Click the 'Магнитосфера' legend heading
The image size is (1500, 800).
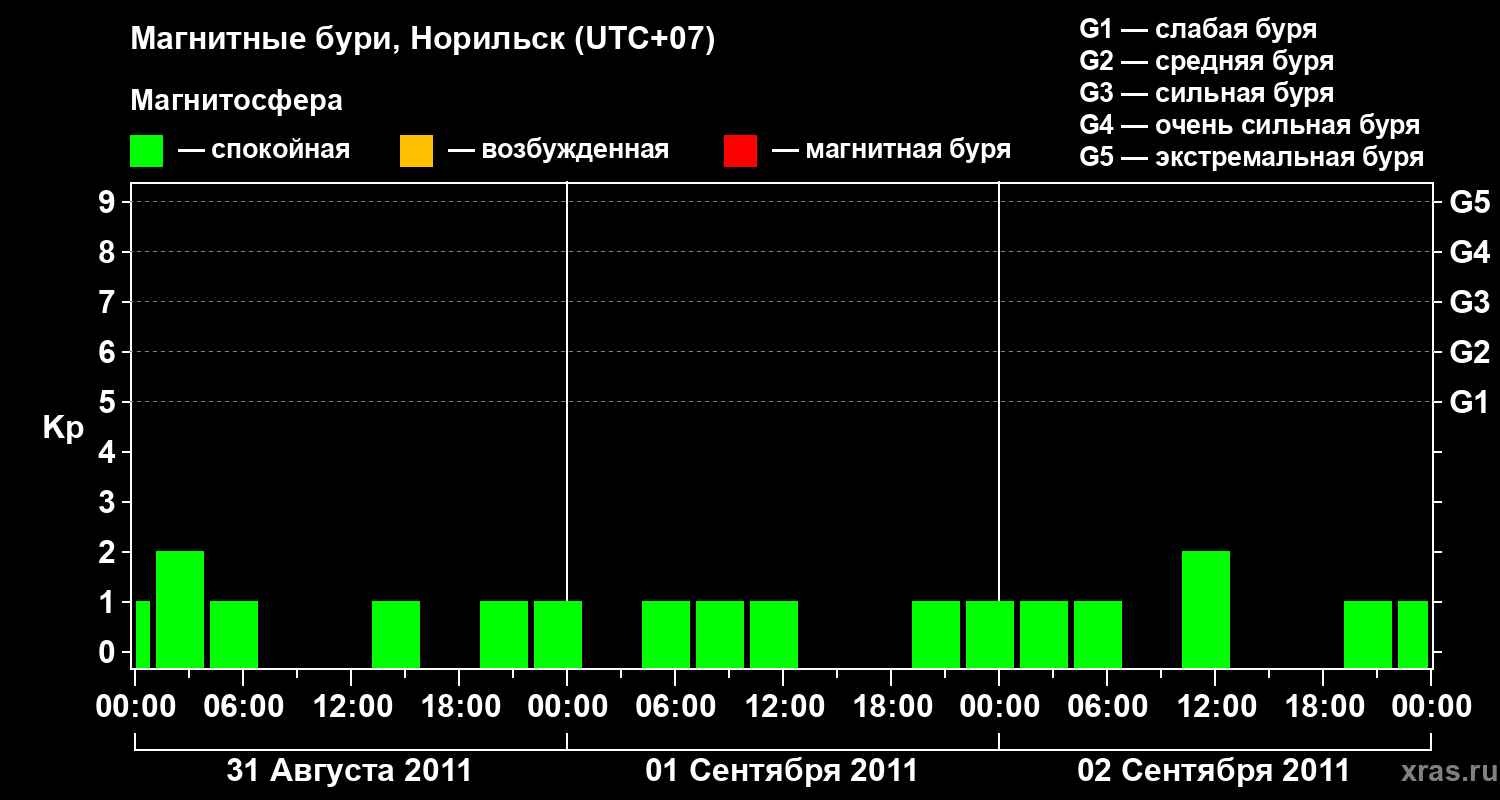(236, 101)
